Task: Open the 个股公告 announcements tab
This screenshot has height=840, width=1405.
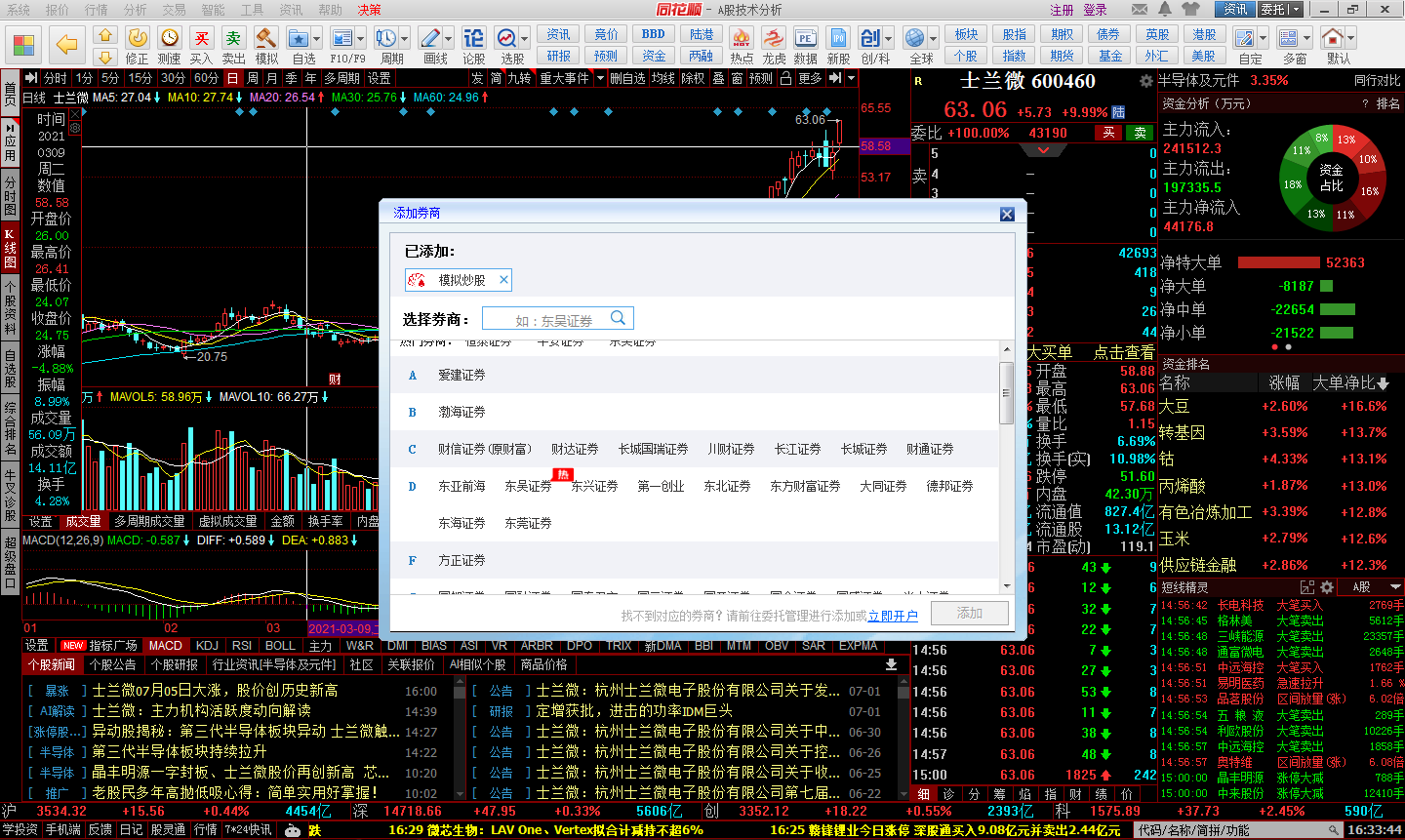Action: click(112, 664)
